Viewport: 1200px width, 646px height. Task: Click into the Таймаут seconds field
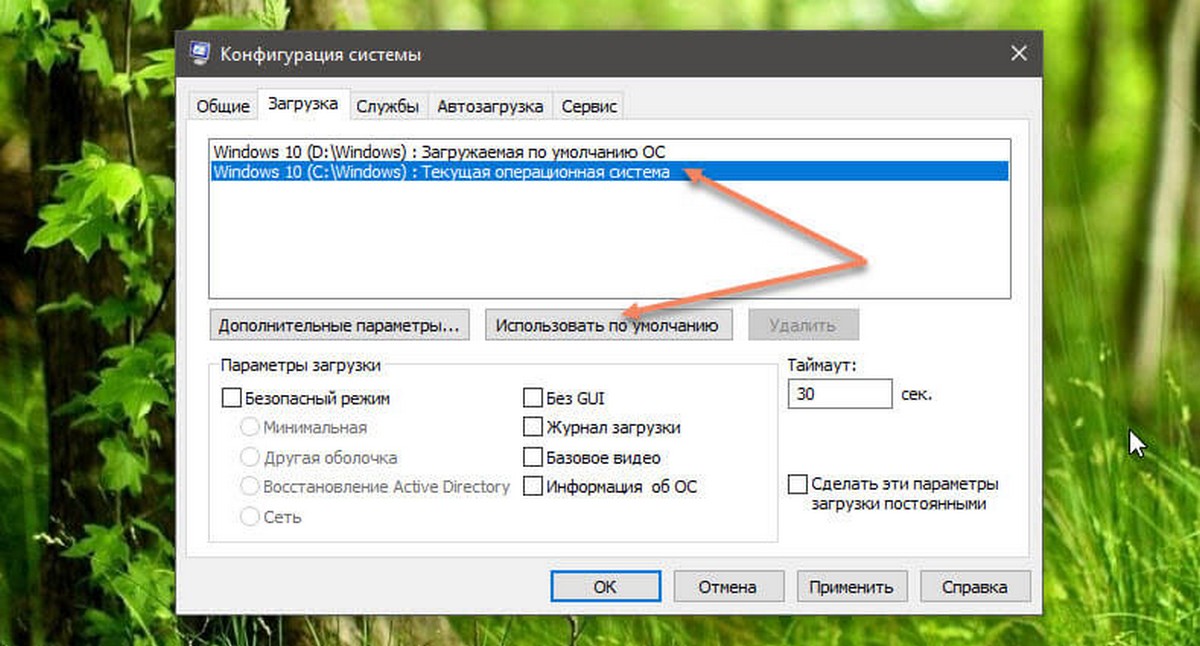point(839,394)
